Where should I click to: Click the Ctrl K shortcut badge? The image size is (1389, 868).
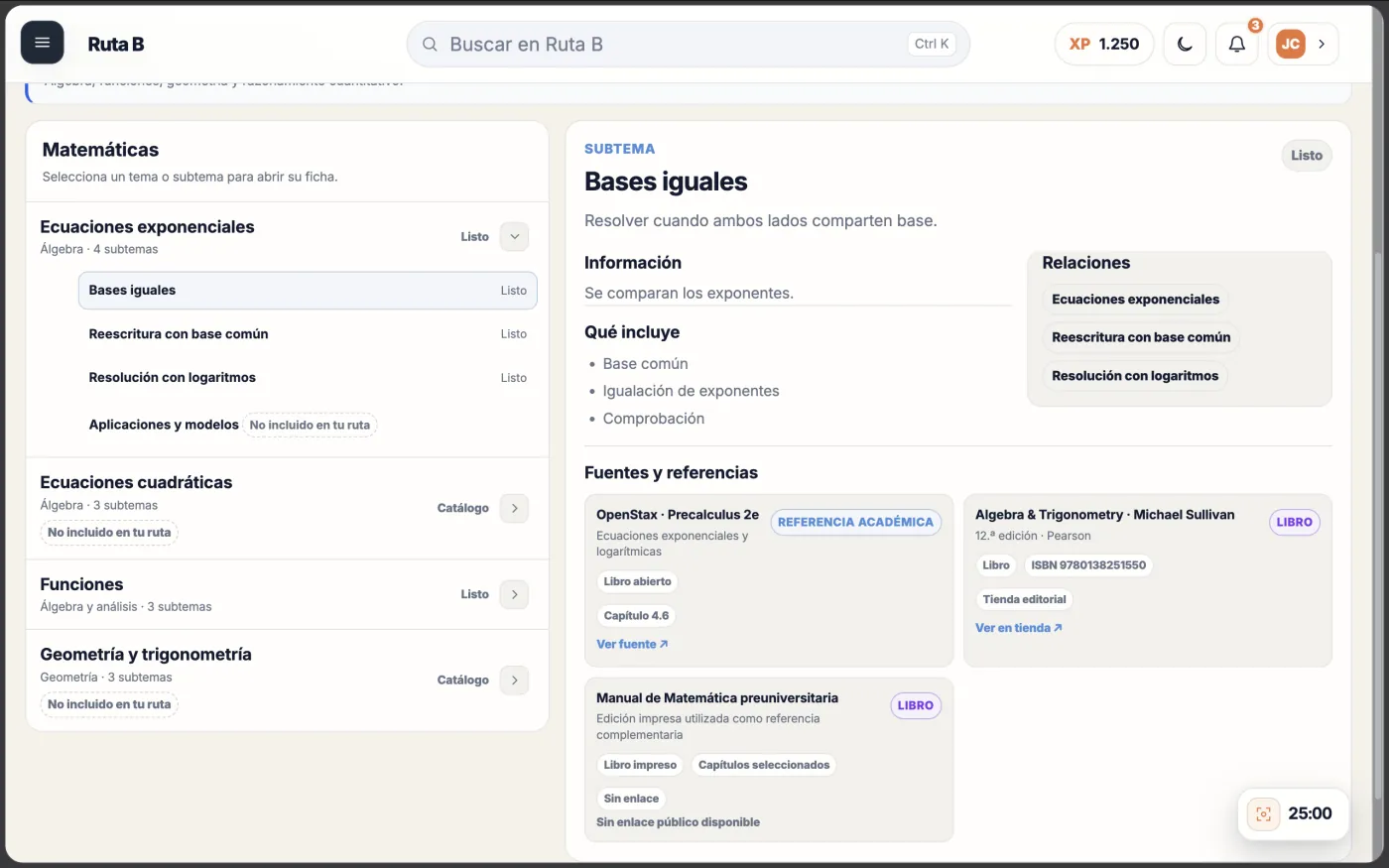click(x=932, y=44)
